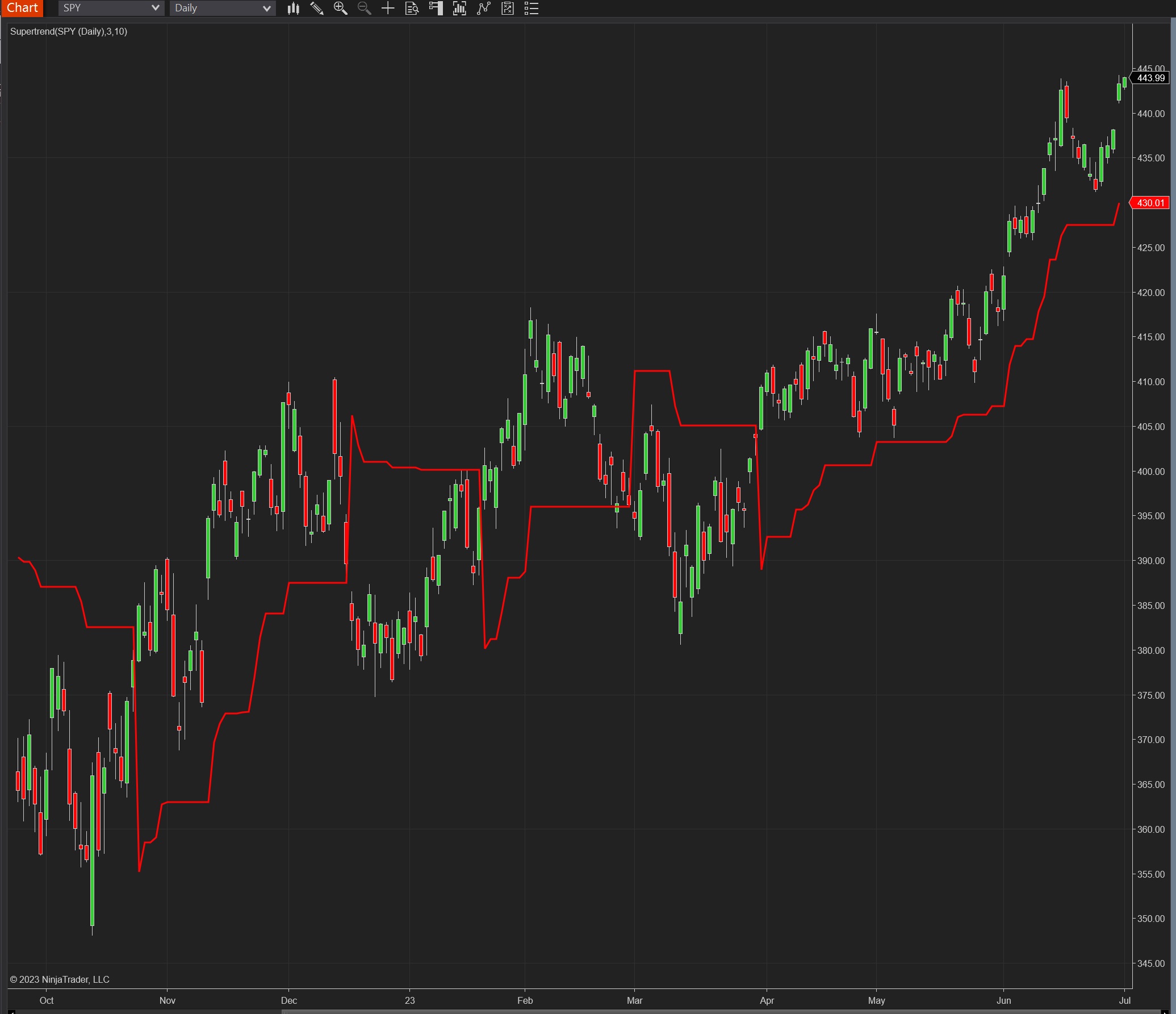The image size is (1176, 1014).
Task: Click the zoom out magnifier icon
Action: coord(365,9)
